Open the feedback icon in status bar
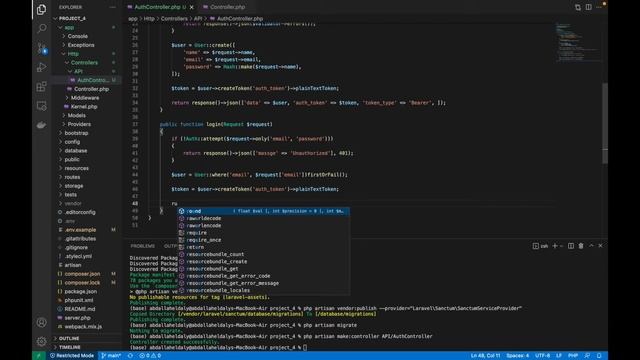The height and width of the screenshot is (360, 640). (587, 356)
